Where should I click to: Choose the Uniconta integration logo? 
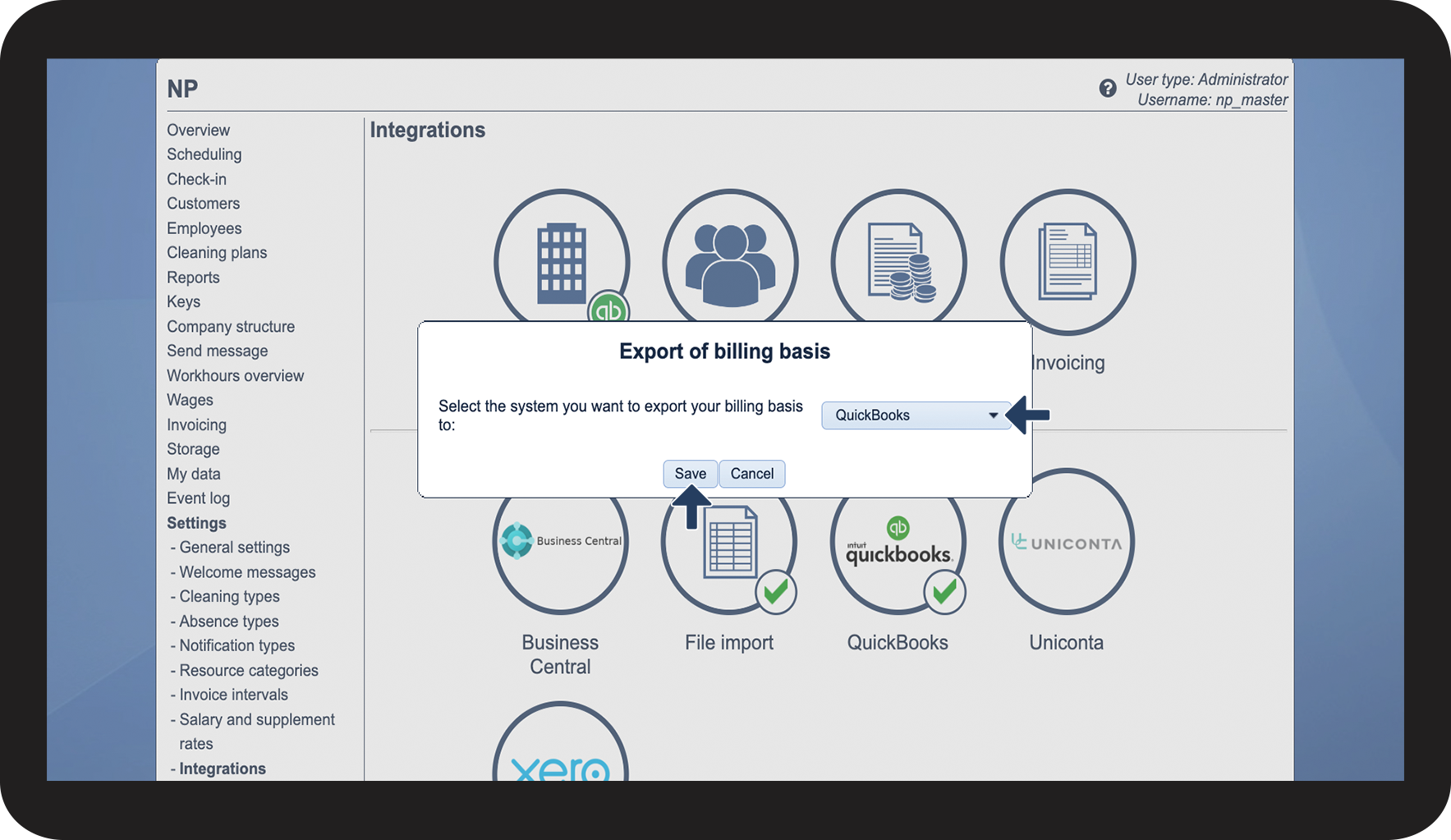(1067, 541)
